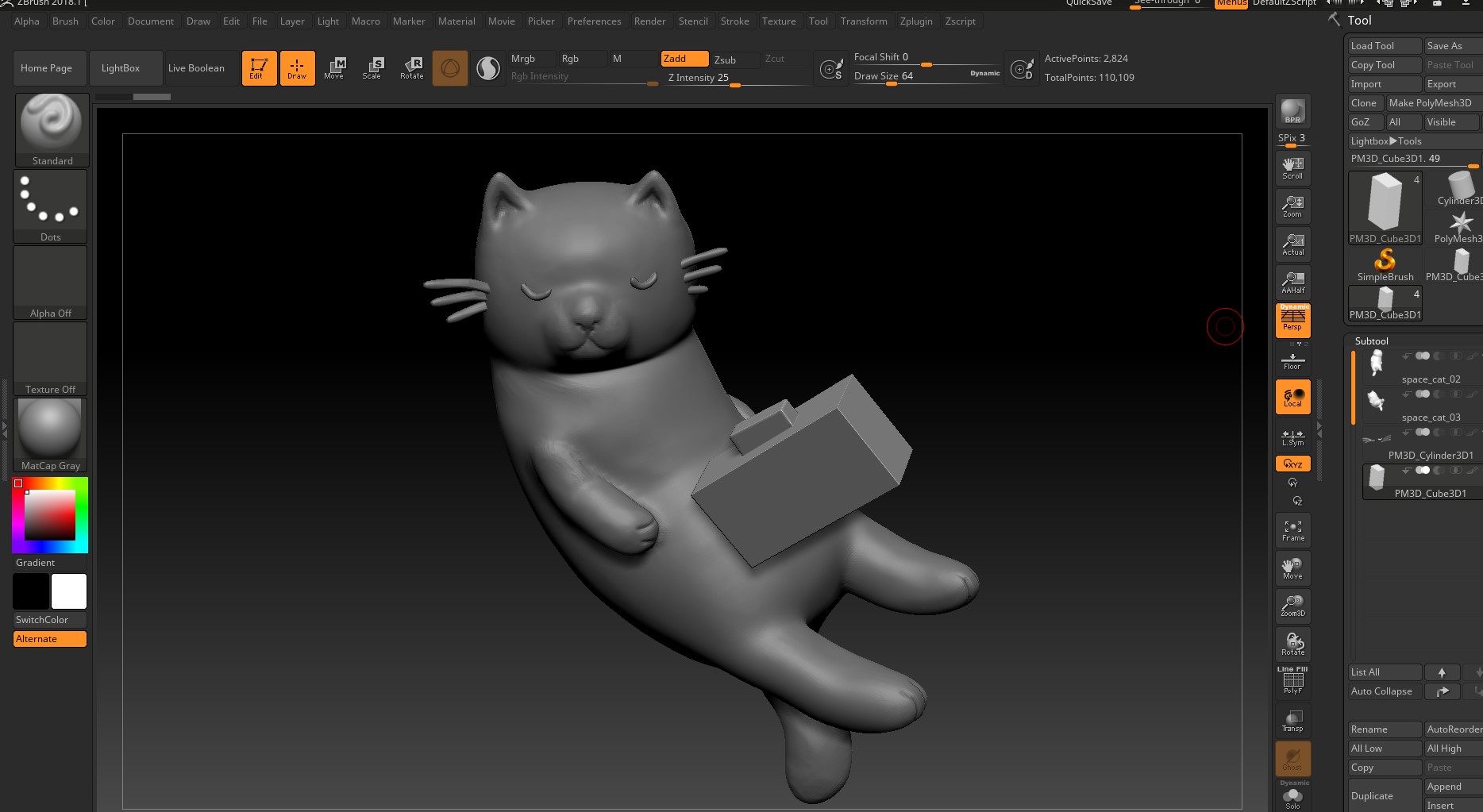Click the BPR render icon
1483x812 pixels.
(x=1292, y=111)
